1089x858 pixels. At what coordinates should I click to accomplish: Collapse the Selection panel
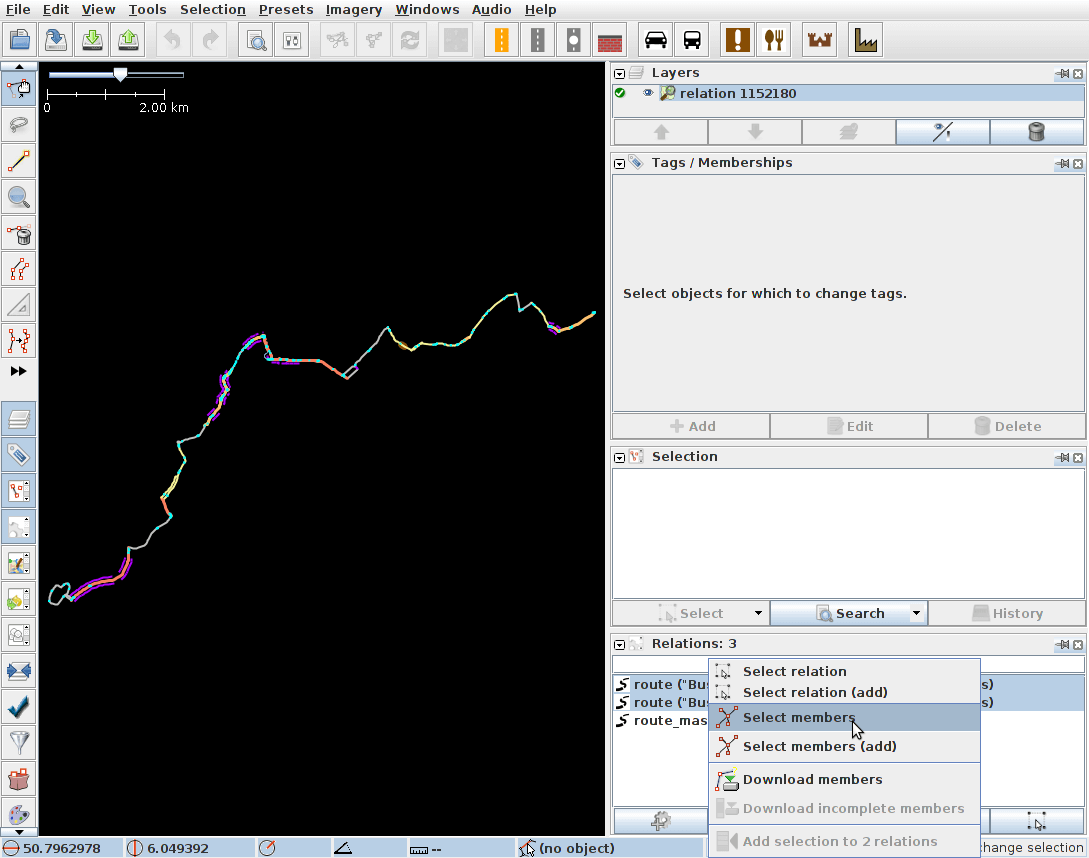620,458
